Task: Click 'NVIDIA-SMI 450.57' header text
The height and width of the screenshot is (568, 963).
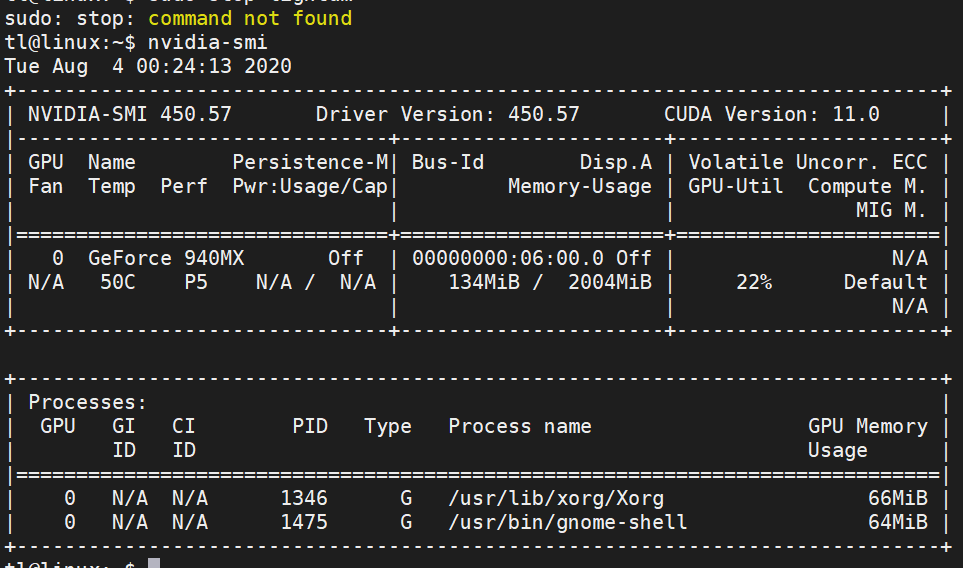Action: [130, 114]
